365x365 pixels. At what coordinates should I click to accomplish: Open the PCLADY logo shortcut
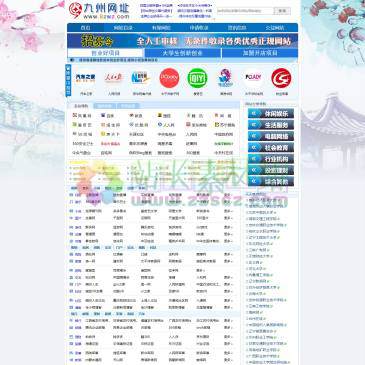tap(253, 77)
